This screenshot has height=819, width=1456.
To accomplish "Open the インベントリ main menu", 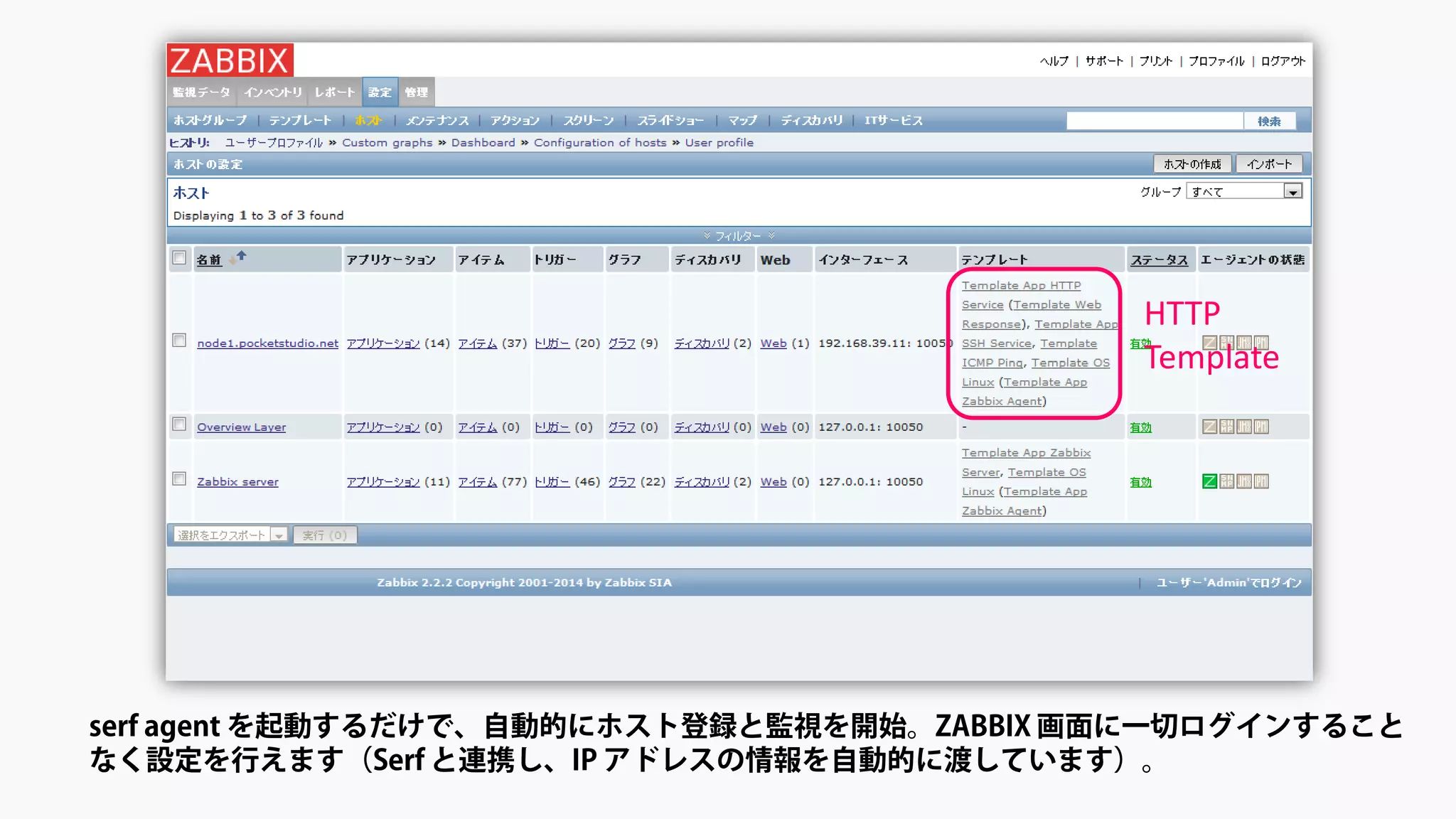I will [273, 92].
